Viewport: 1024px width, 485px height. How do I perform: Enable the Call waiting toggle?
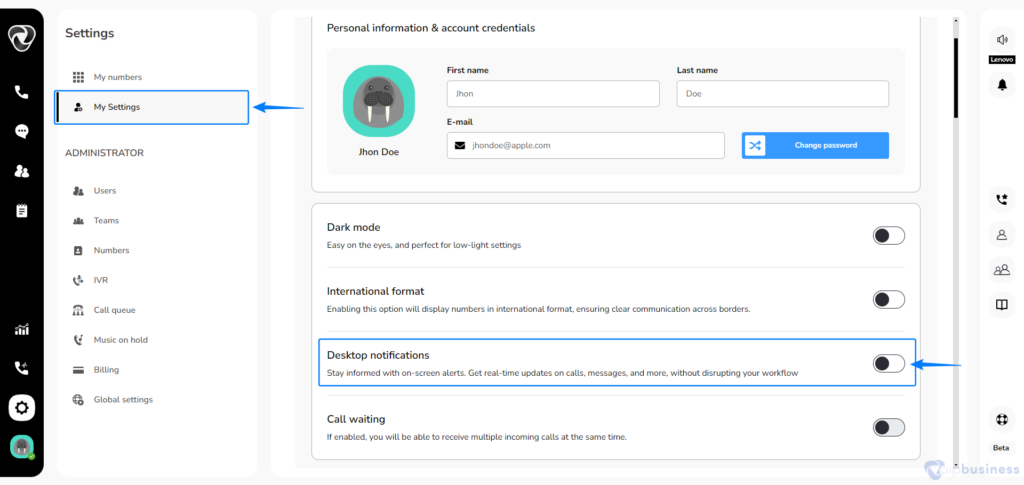click(889, 428)
